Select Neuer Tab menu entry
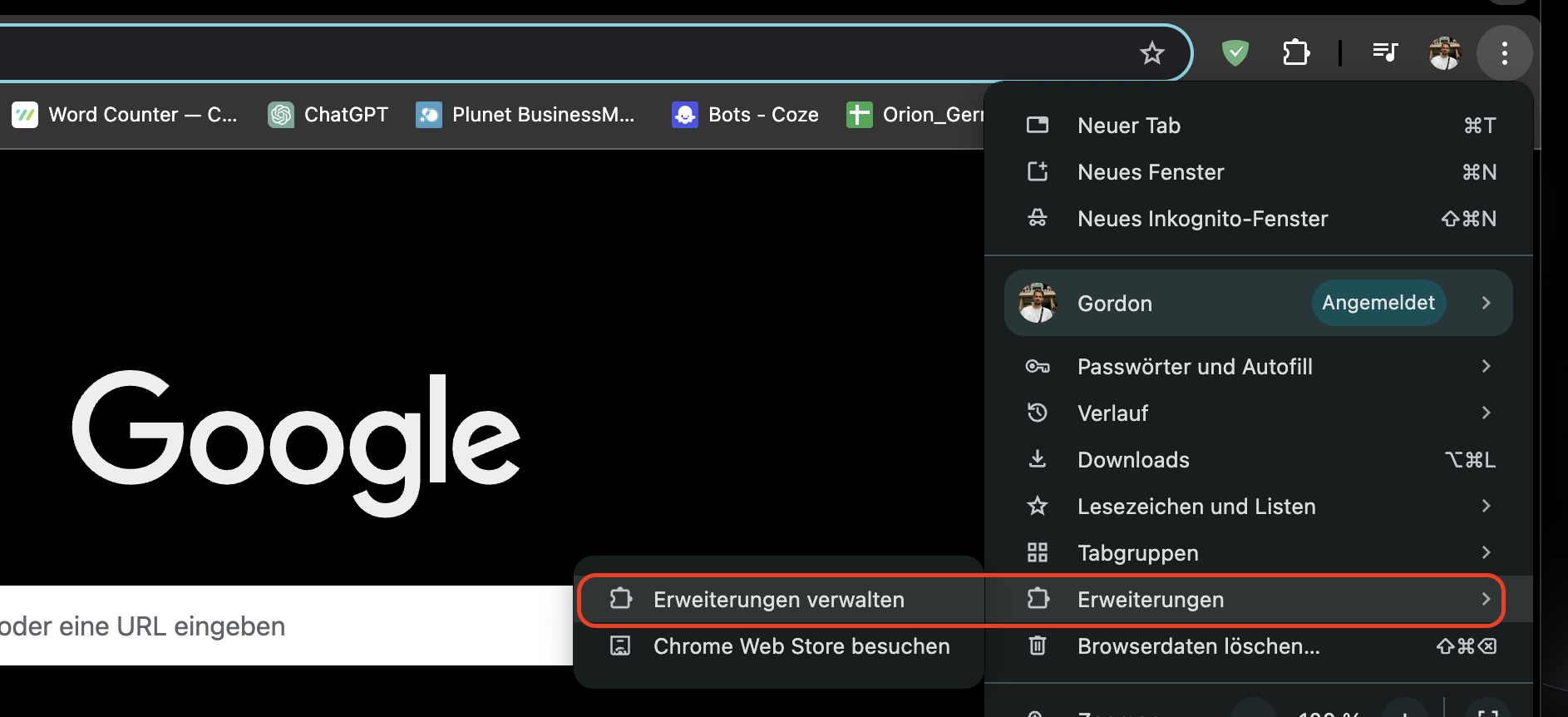Screen dimensions: 1568x717 coord(1259,126)
